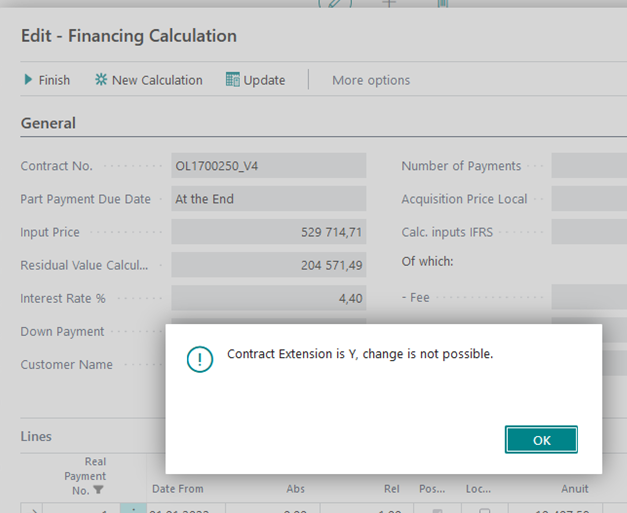Image resolution: width=627 pixels, height=513 pixels.
Task: Click the Contract No. field
Action: coord(268,166)
